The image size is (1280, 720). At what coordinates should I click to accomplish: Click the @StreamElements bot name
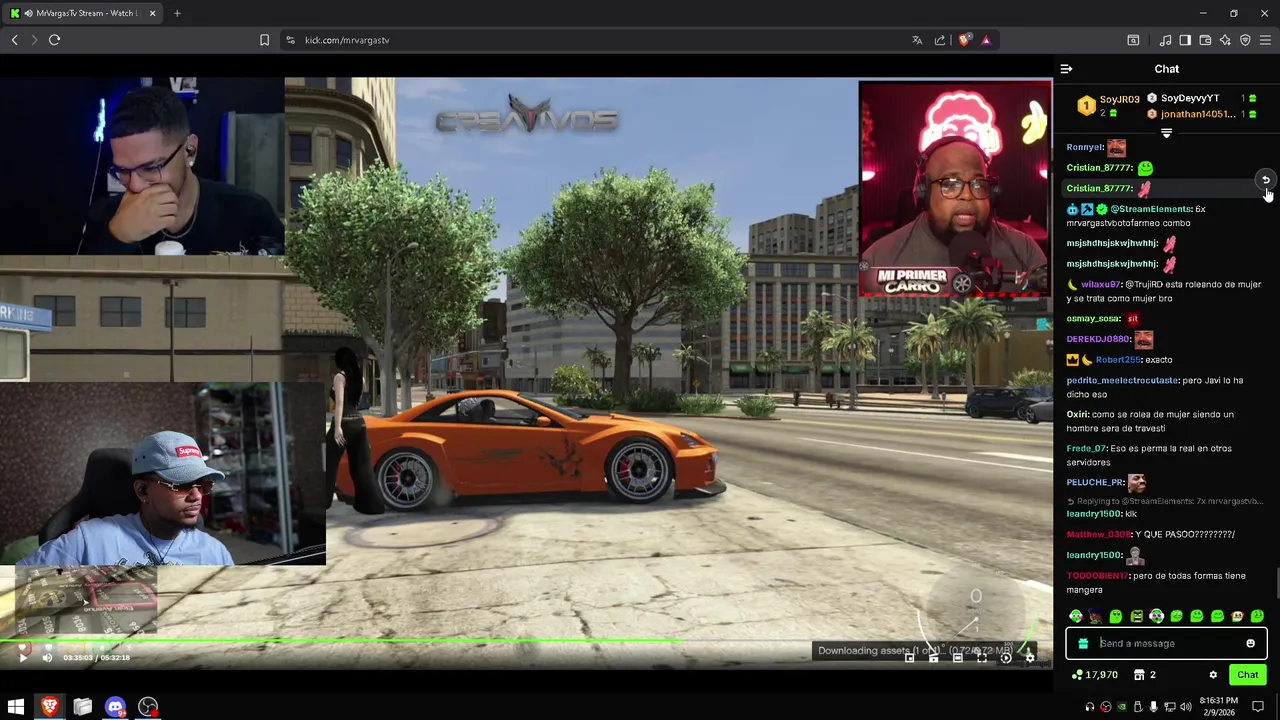1151,209
